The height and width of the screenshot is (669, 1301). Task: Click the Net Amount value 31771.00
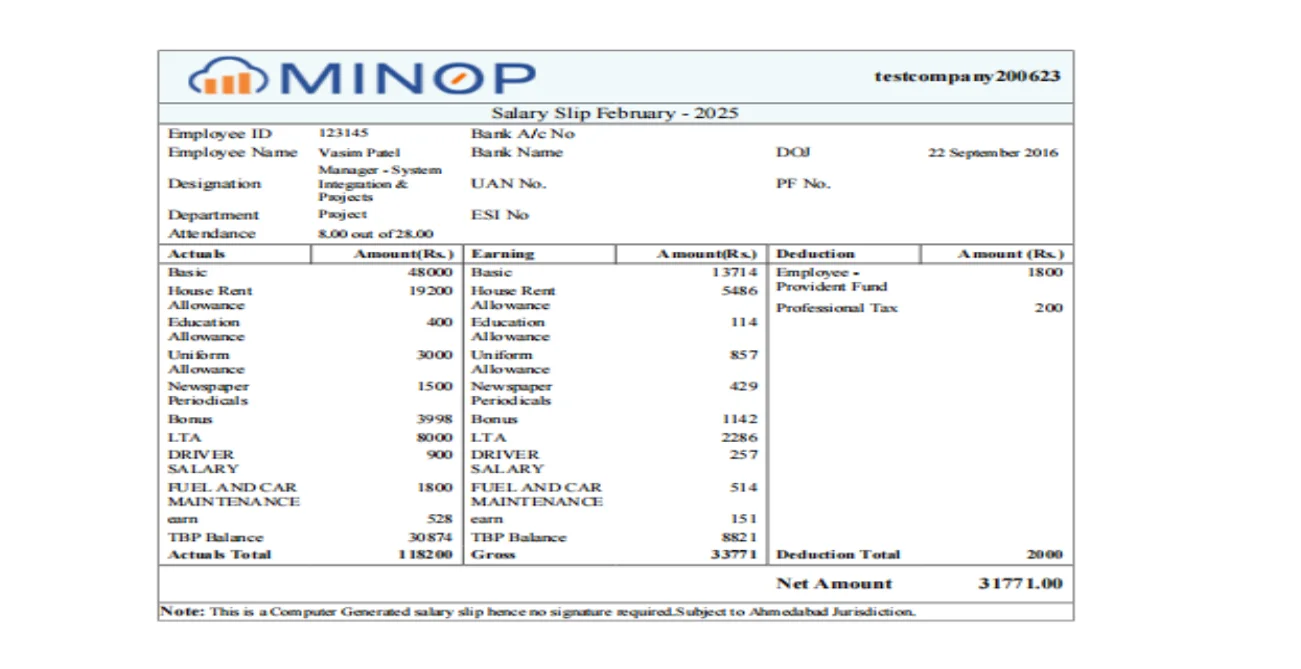coord(1019,583)
